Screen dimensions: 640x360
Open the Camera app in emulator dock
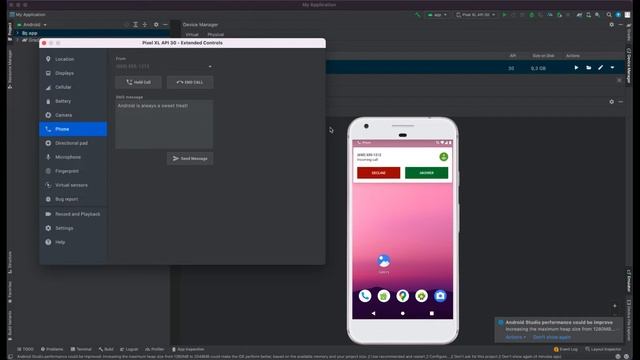click(440, 296)
